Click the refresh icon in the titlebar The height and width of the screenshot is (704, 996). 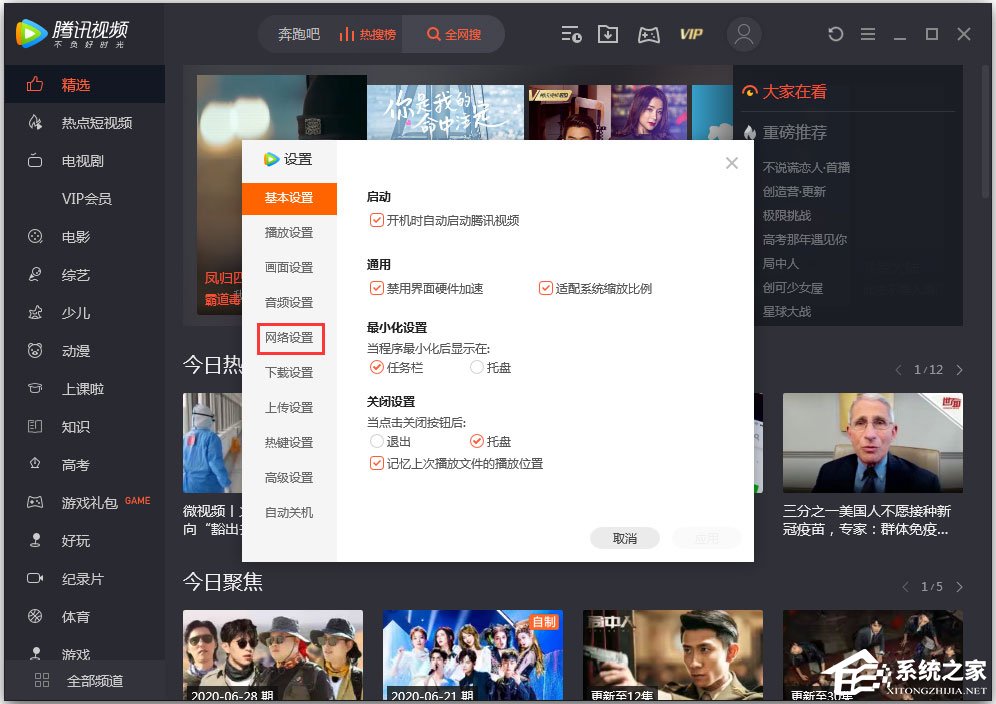click(835, 33)
